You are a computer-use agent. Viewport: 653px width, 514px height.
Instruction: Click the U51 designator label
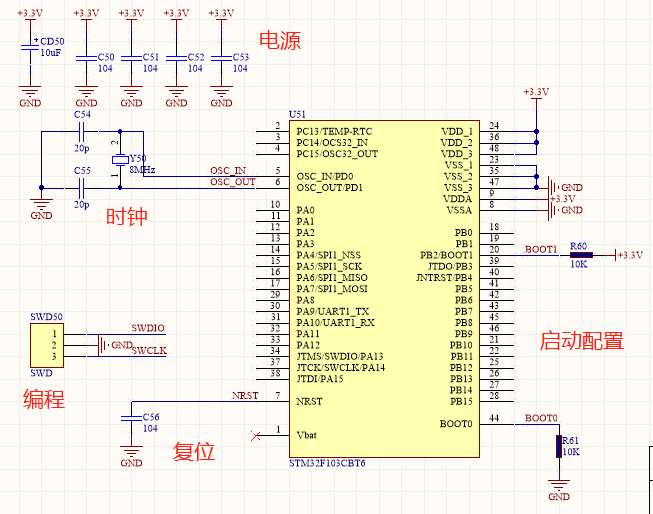[297, 115]
